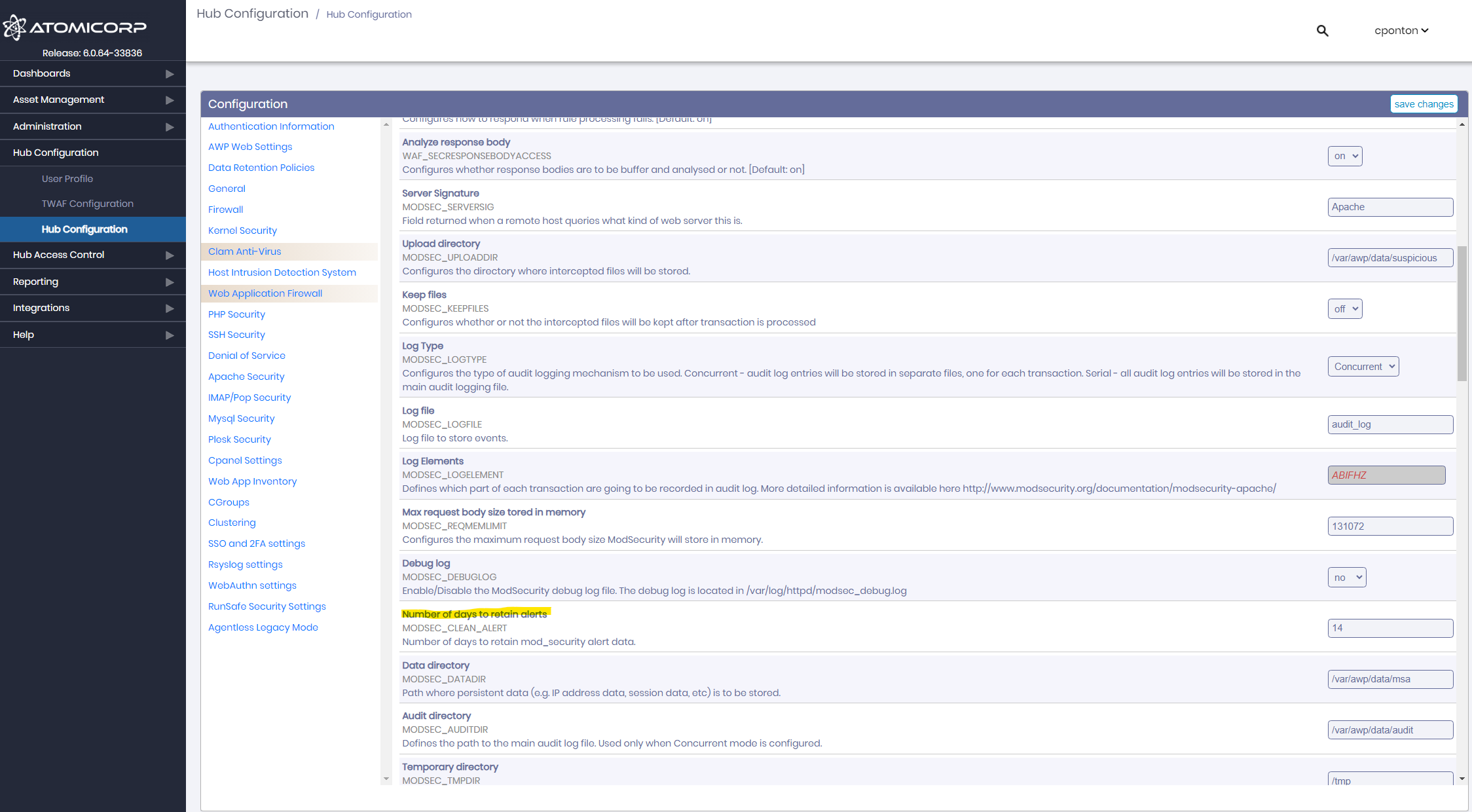Viewport: 1472px width, 812px height.
Task: Change the Keep files setting dropdown
Action: [1345, 308]
